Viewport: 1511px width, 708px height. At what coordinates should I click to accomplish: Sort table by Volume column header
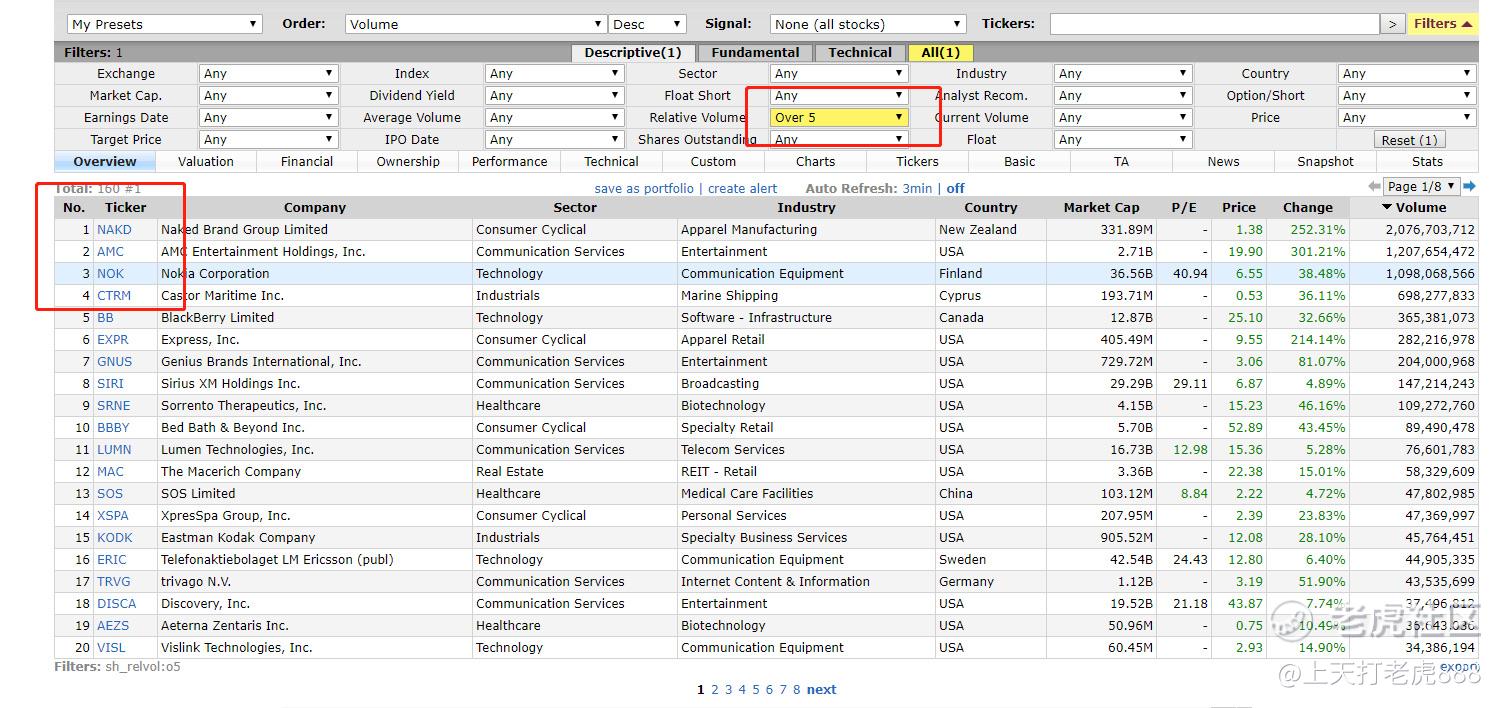(x=1414, y=207)
